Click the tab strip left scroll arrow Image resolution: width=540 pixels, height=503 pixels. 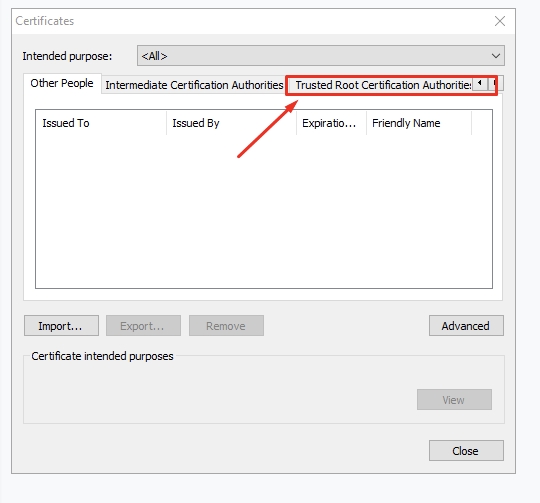479,83
